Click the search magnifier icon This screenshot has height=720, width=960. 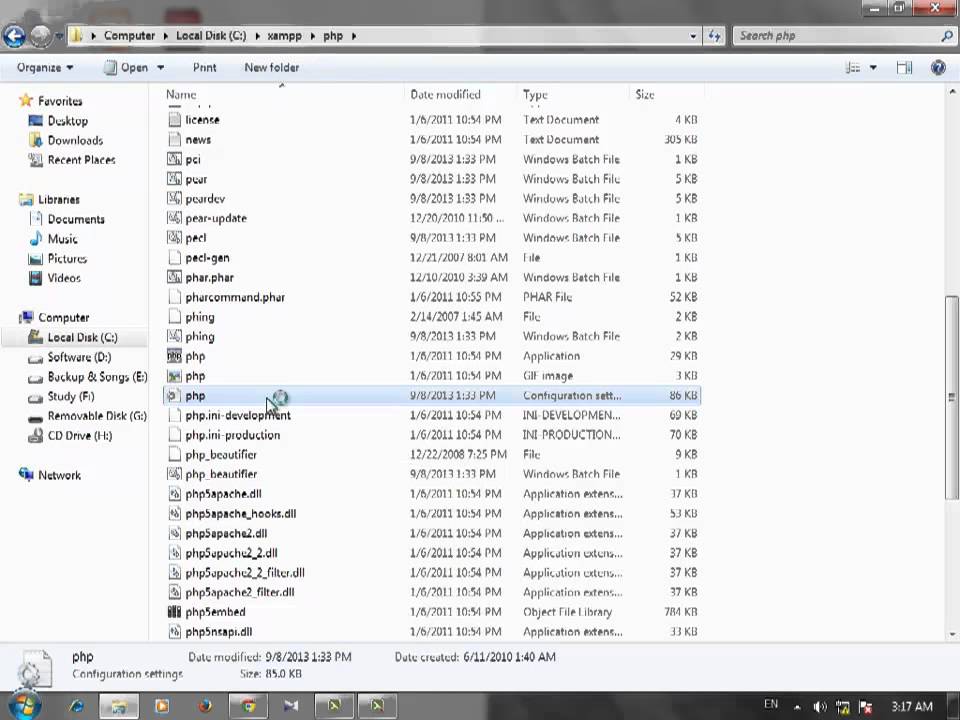click(947, 36)
